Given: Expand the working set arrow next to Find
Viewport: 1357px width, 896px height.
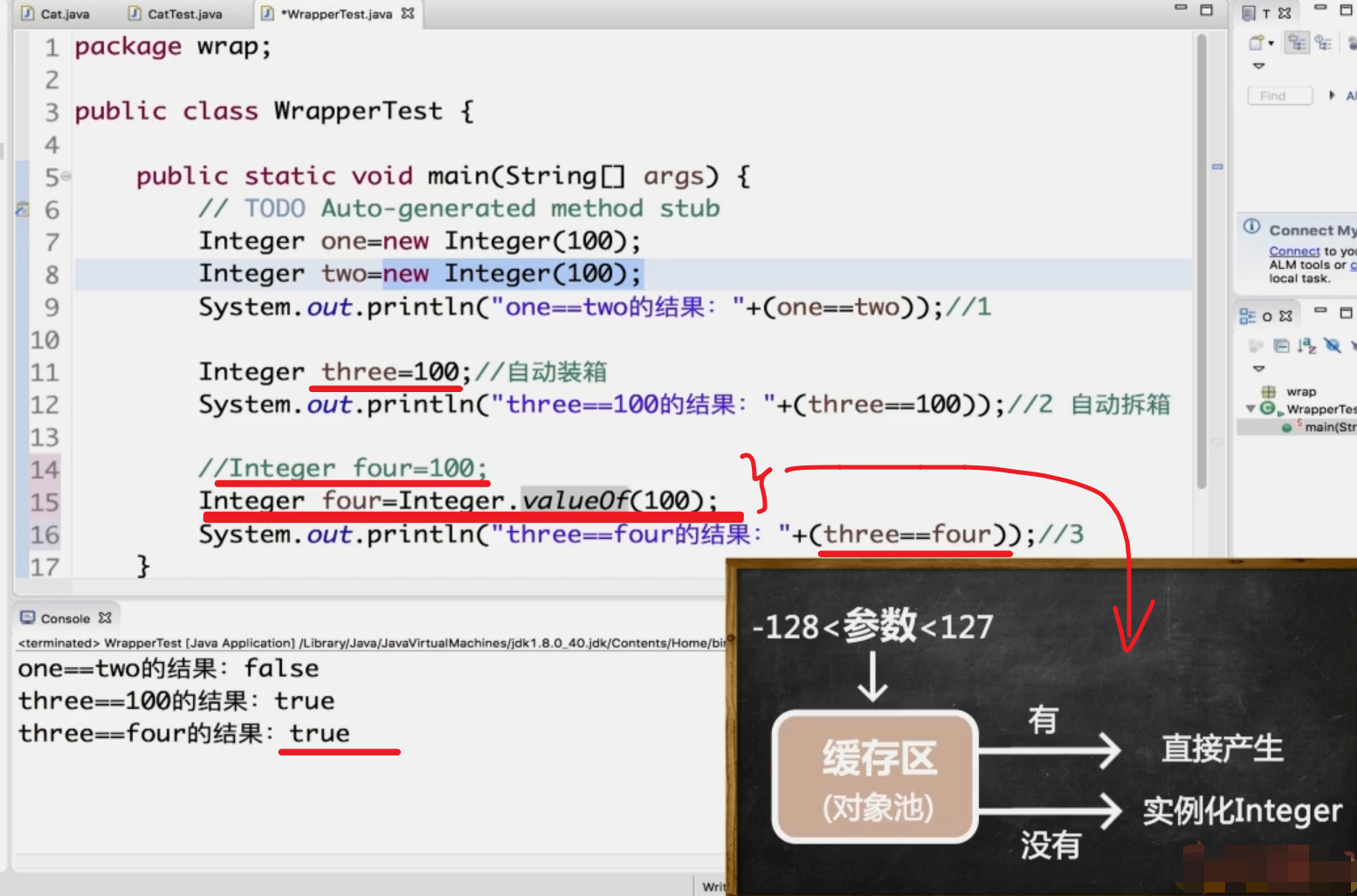Looking at the screenshot, I should pyautogui.click(x=1332, y=95).
